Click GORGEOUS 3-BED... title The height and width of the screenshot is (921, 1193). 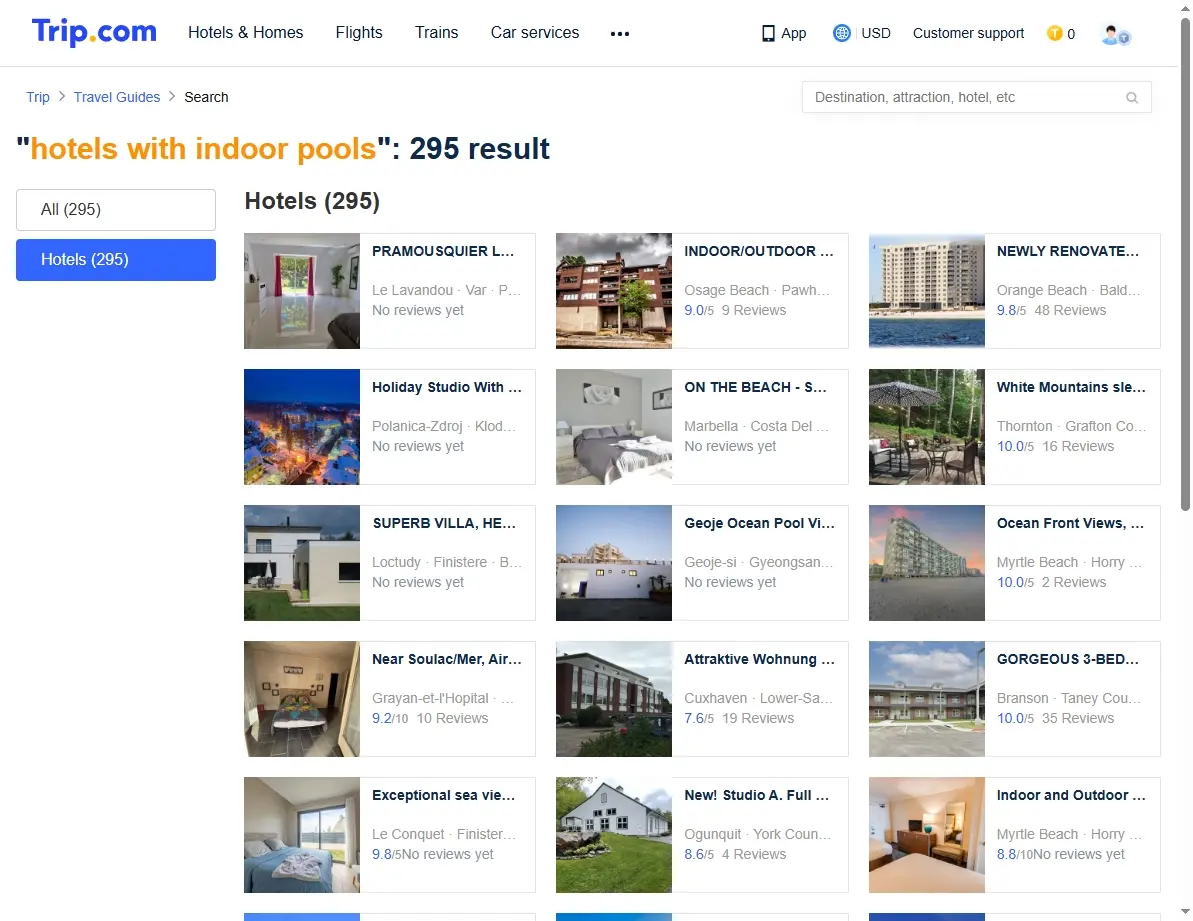(1067, 660)
